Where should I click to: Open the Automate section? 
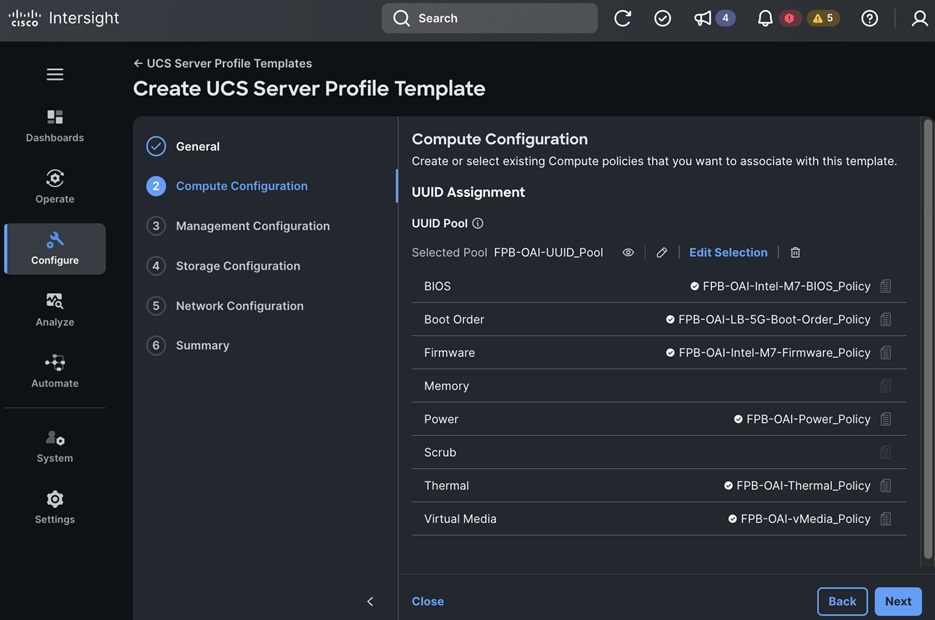[55, 371]
